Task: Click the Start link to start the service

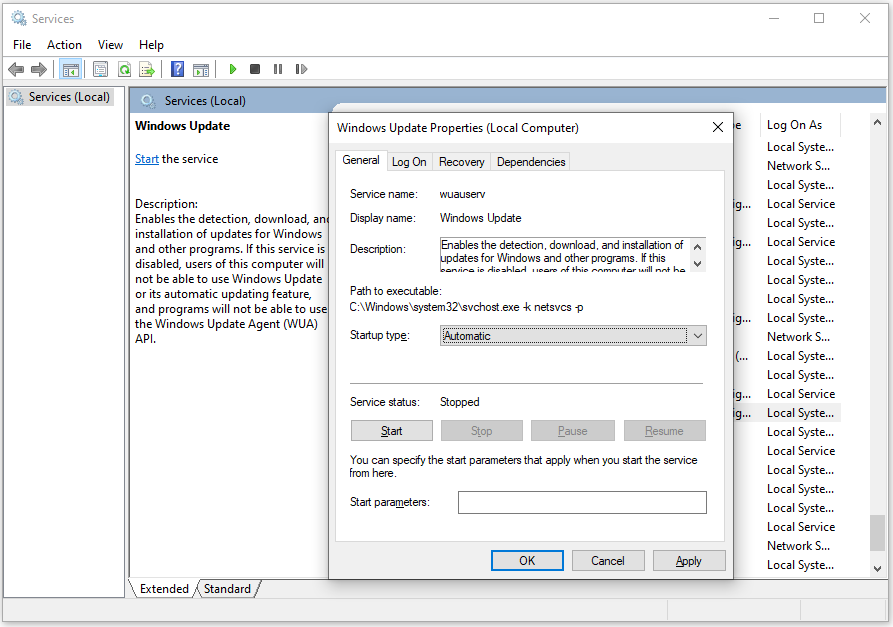Action: click(146, 159)
